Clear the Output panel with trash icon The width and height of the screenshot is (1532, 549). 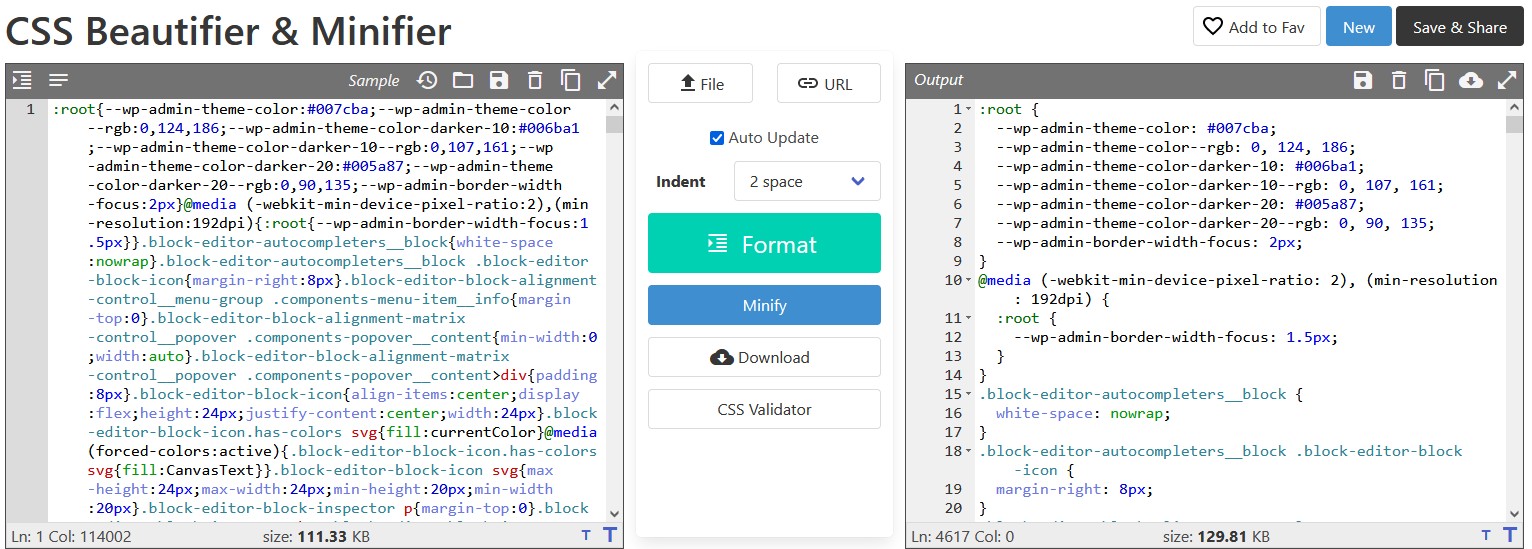[x=1399, y=80]
